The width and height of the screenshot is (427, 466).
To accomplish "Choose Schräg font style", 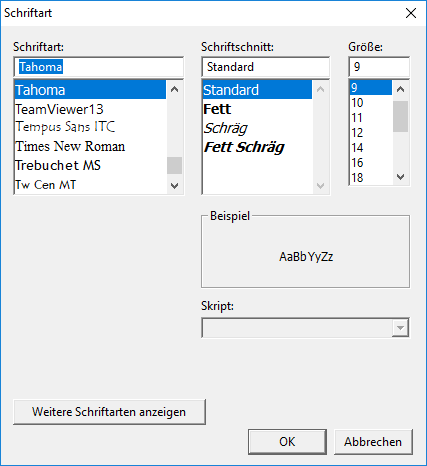I will (257, 128).
